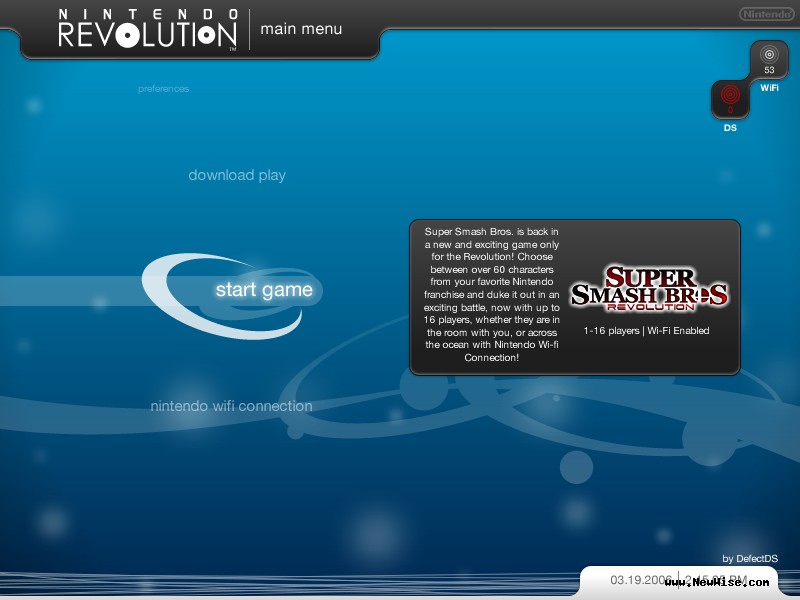Open the download play menu option
The height and width of the screenshot is (600, 800).
237,175
